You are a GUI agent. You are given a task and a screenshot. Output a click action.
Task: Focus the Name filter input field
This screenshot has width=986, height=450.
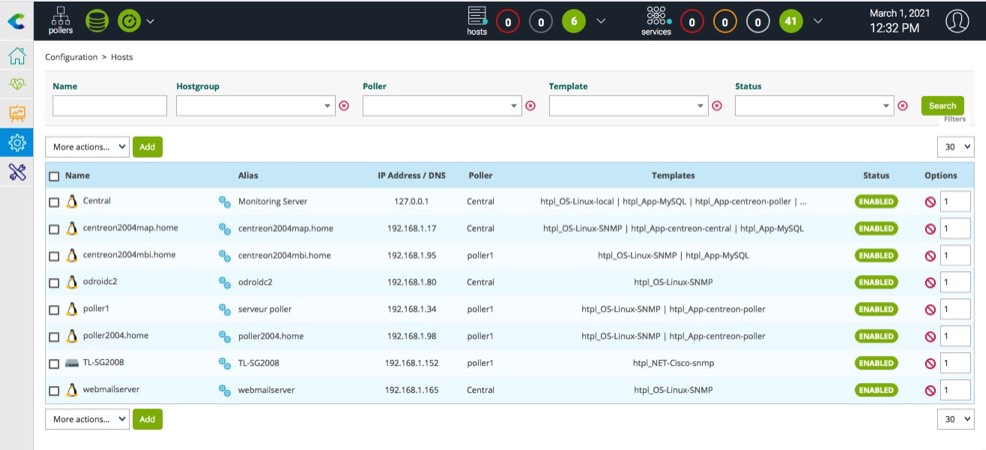click(x=109, y=106)
